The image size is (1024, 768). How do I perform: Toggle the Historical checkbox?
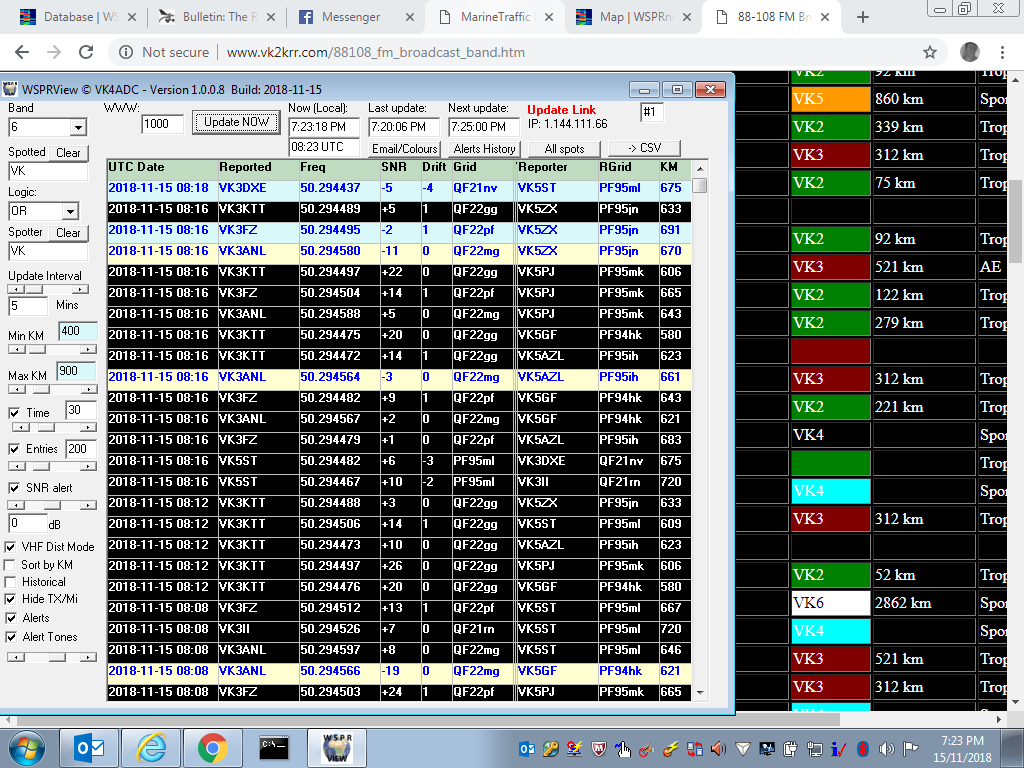[11, 582]
